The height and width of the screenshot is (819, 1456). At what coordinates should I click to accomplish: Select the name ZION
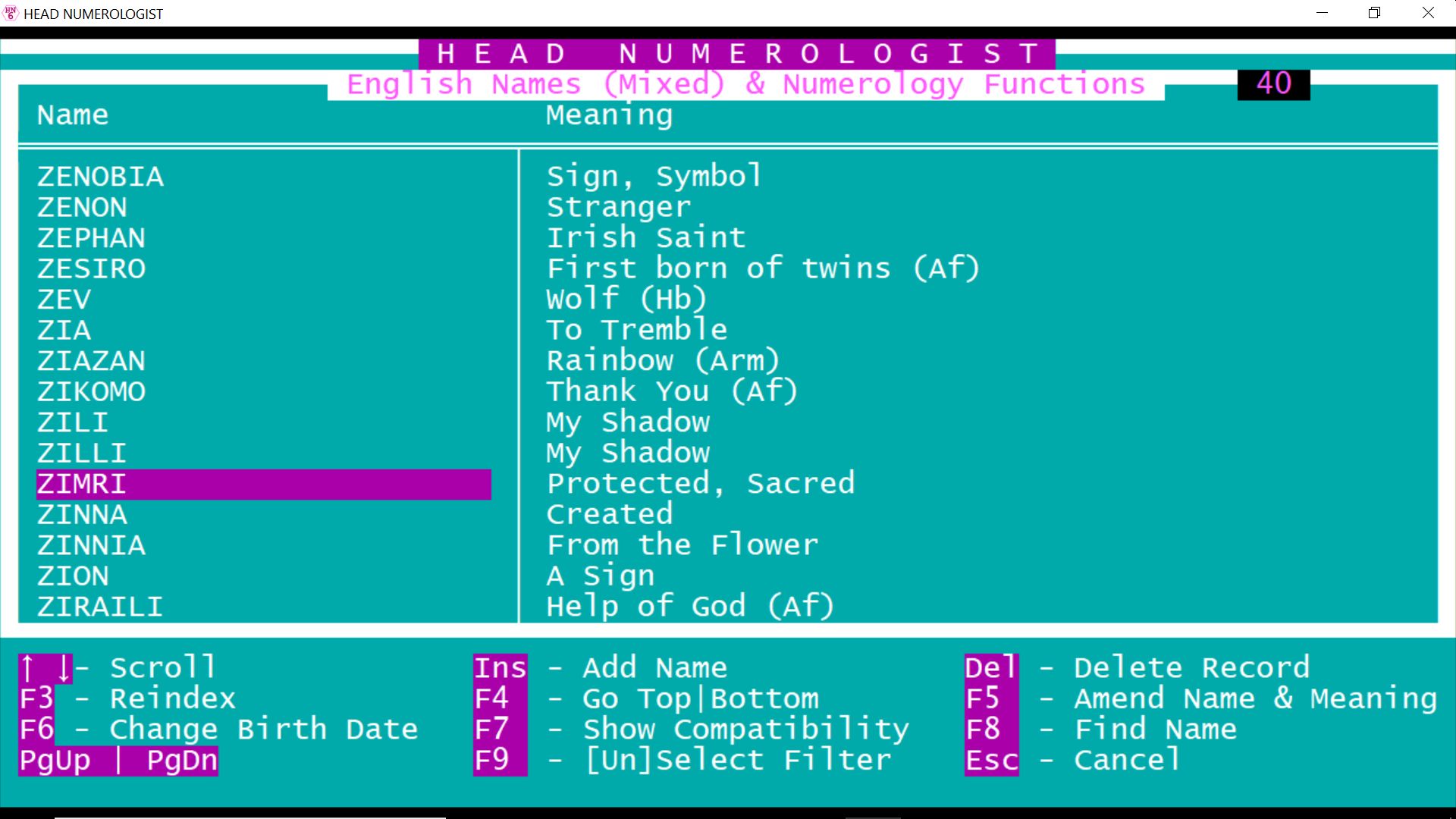click(73, 576)
